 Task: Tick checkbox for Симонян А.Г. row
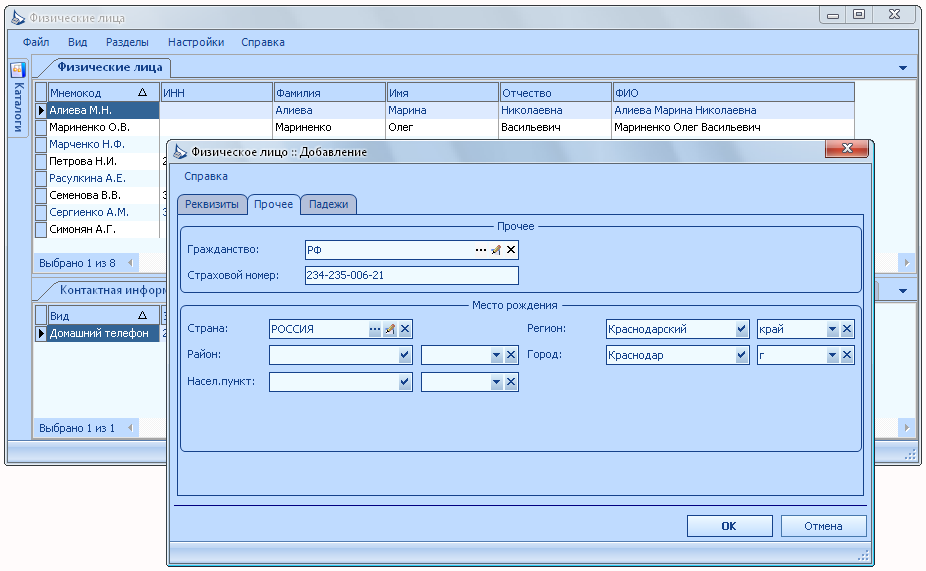coord(41,229)
